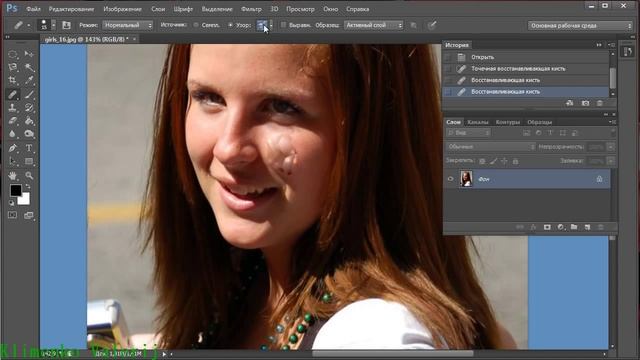The width and height of the screenshot is (640, 360).
Task: Open the workspace switcher dropdown
Action: [580, 26]
